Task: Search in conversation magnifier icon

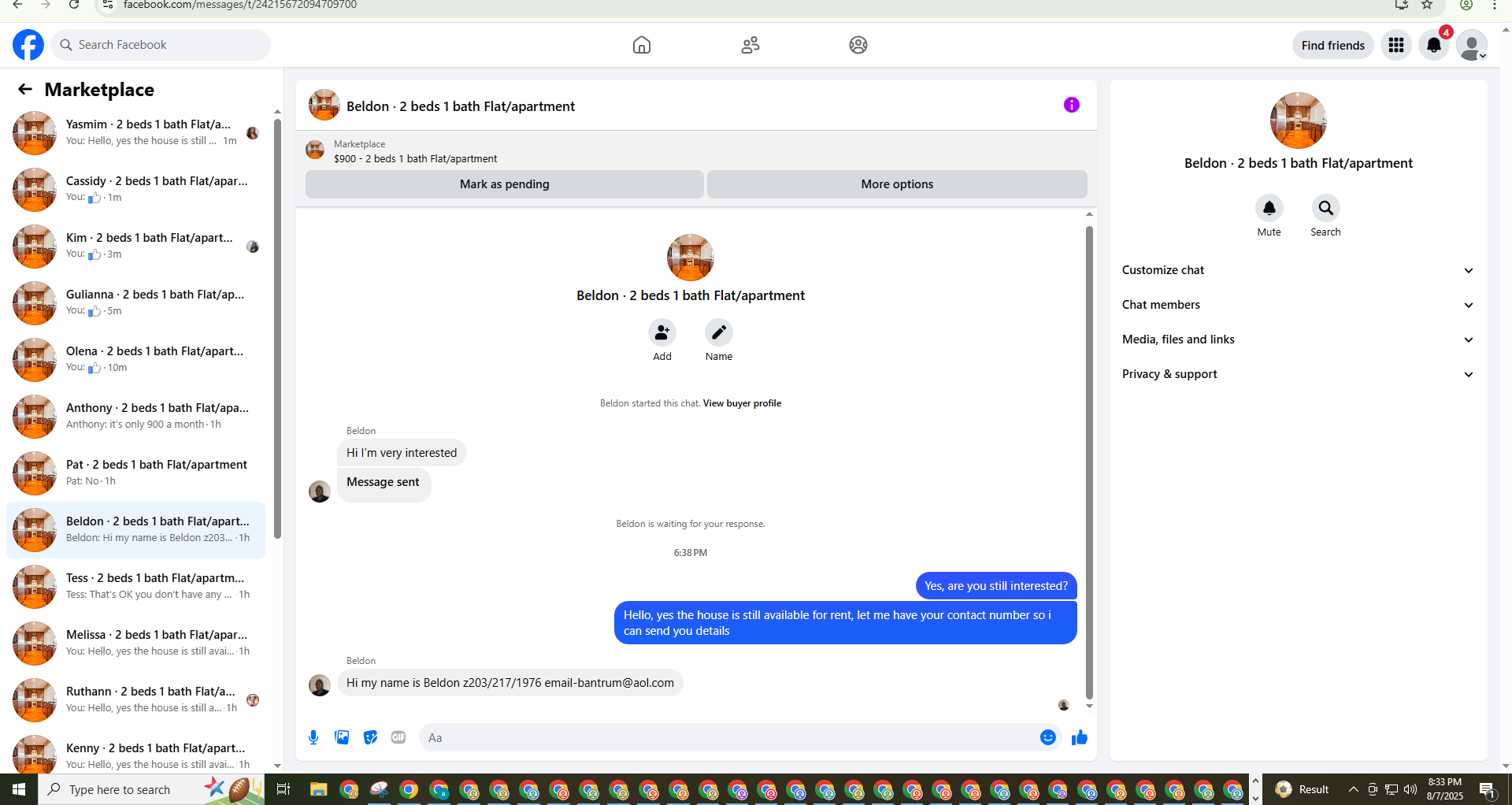Action: click(x=1326, y=208)
